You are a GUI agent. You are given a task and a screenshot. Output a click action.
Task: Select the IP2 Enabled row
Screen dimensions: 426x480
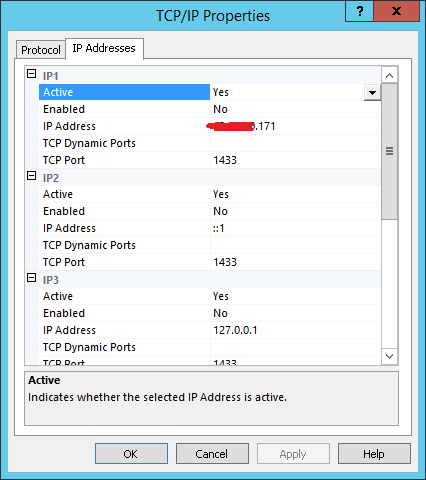[210, 211]
